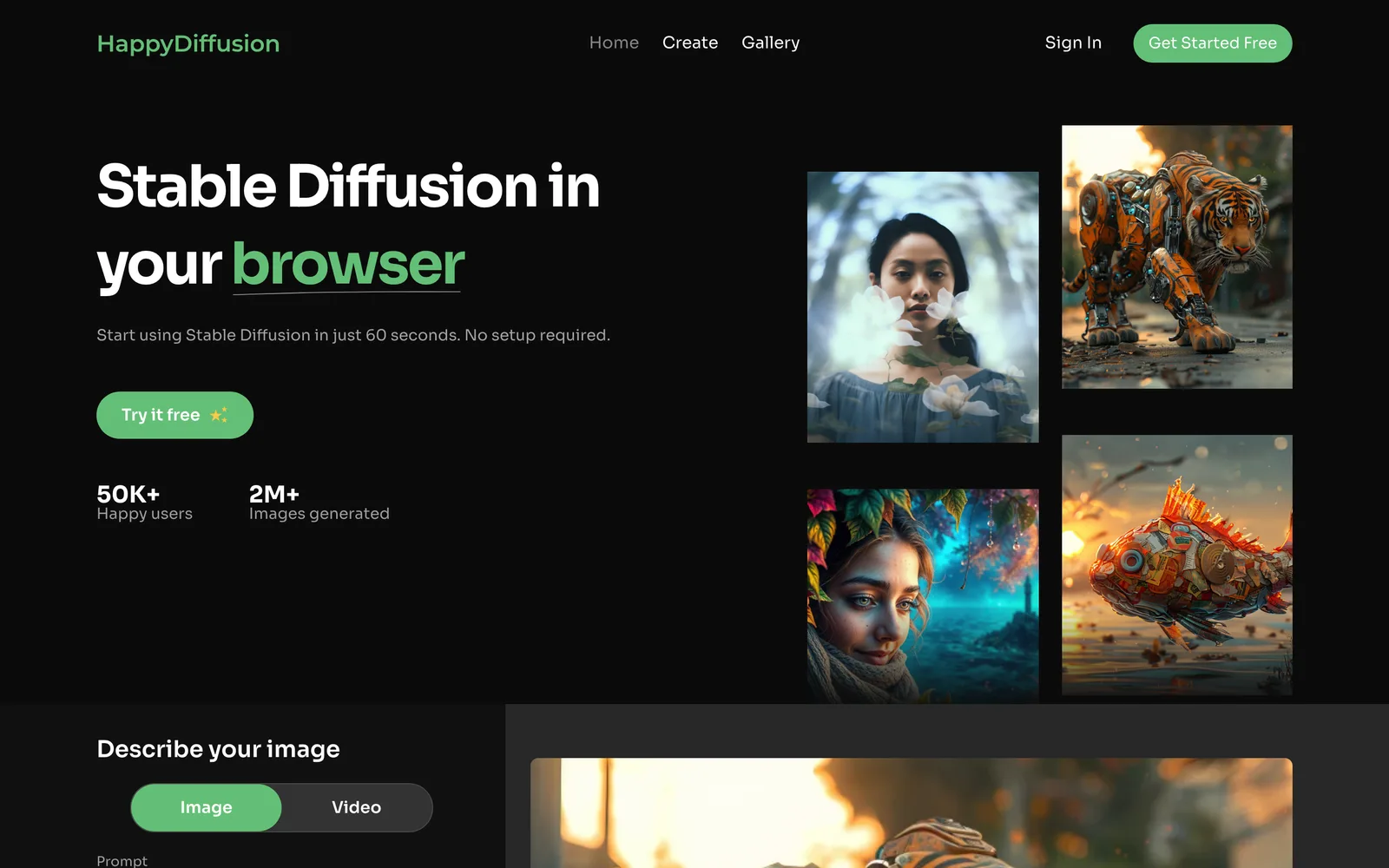Viewport: 1389px width, 868px height.
Task: Click the large preview image below
Action: (x=912, y=813)
